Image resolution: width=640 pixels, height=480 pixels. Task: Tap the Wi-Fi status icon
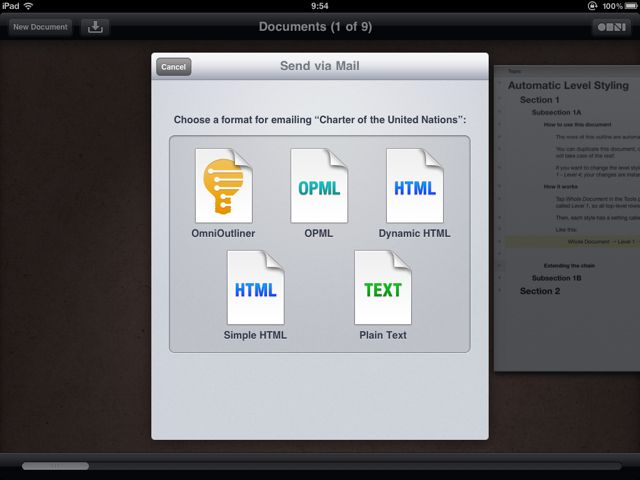(28, 6)
